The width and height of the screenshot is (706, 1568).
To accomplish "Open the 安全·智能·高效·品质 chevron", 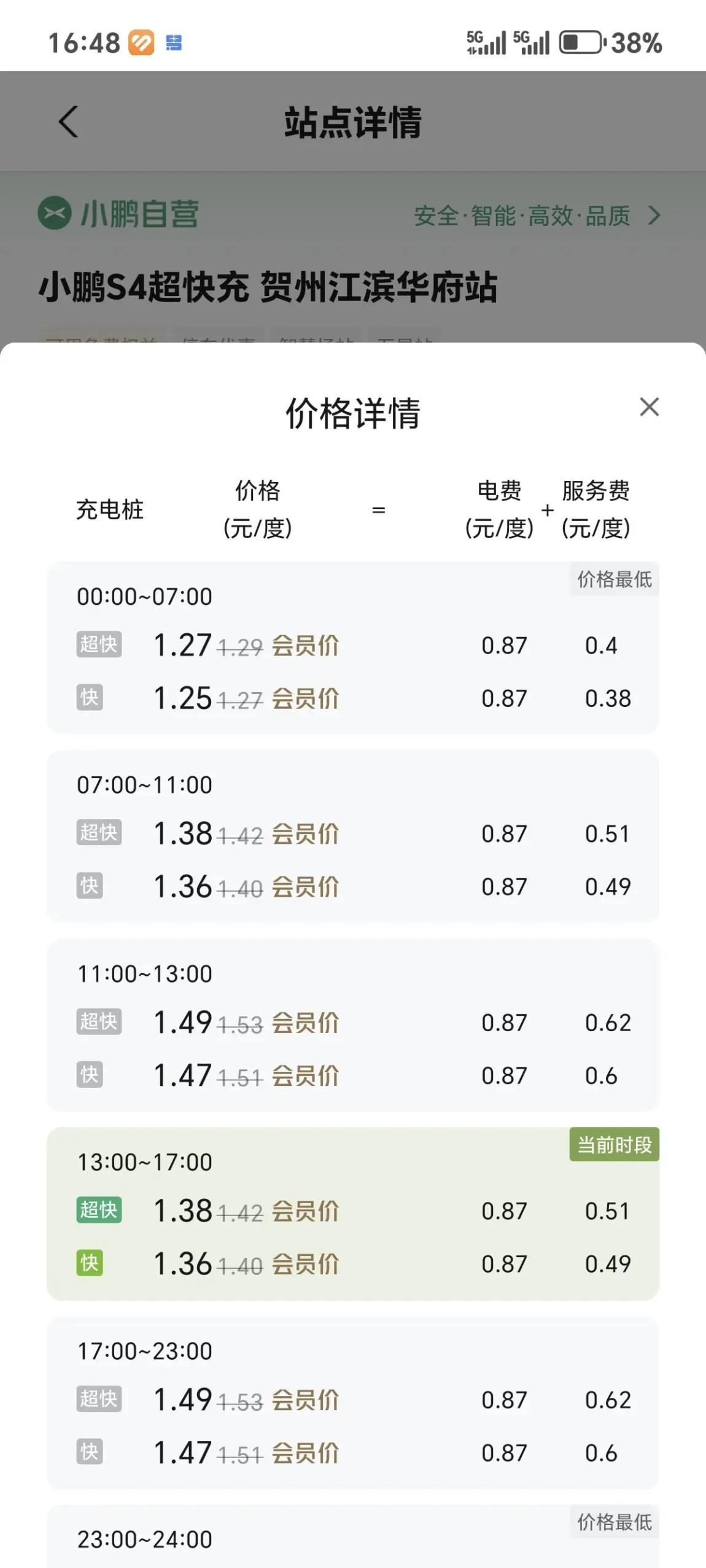I will [654, 216].
